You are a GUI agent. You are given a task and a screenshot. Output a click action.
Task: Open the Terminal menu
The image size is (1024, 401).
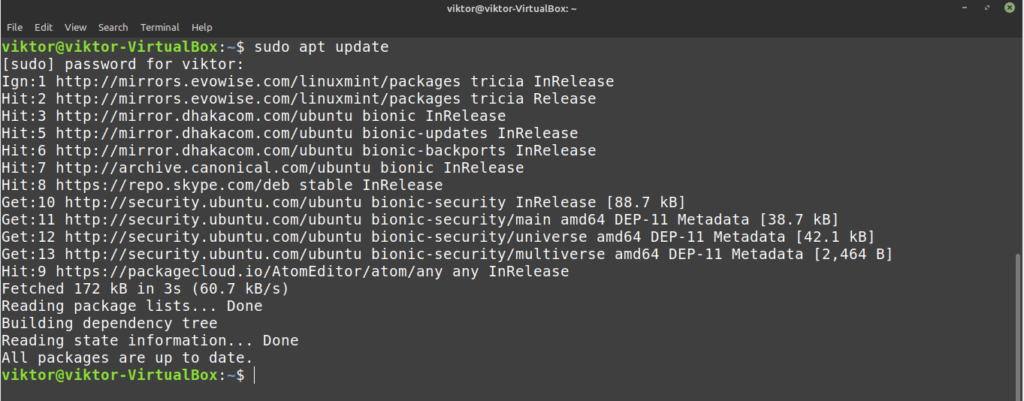tap(160, 27)
